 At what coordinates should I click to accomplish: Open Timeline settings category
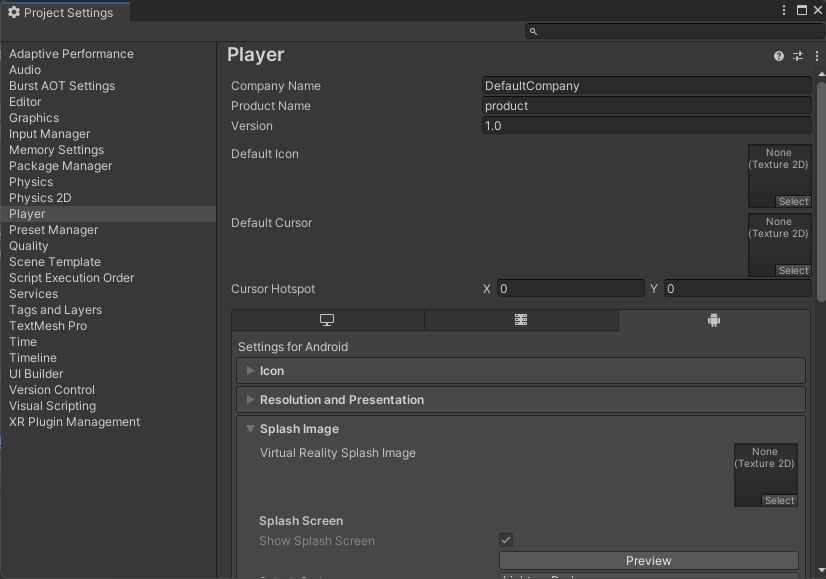pos(108,358)
